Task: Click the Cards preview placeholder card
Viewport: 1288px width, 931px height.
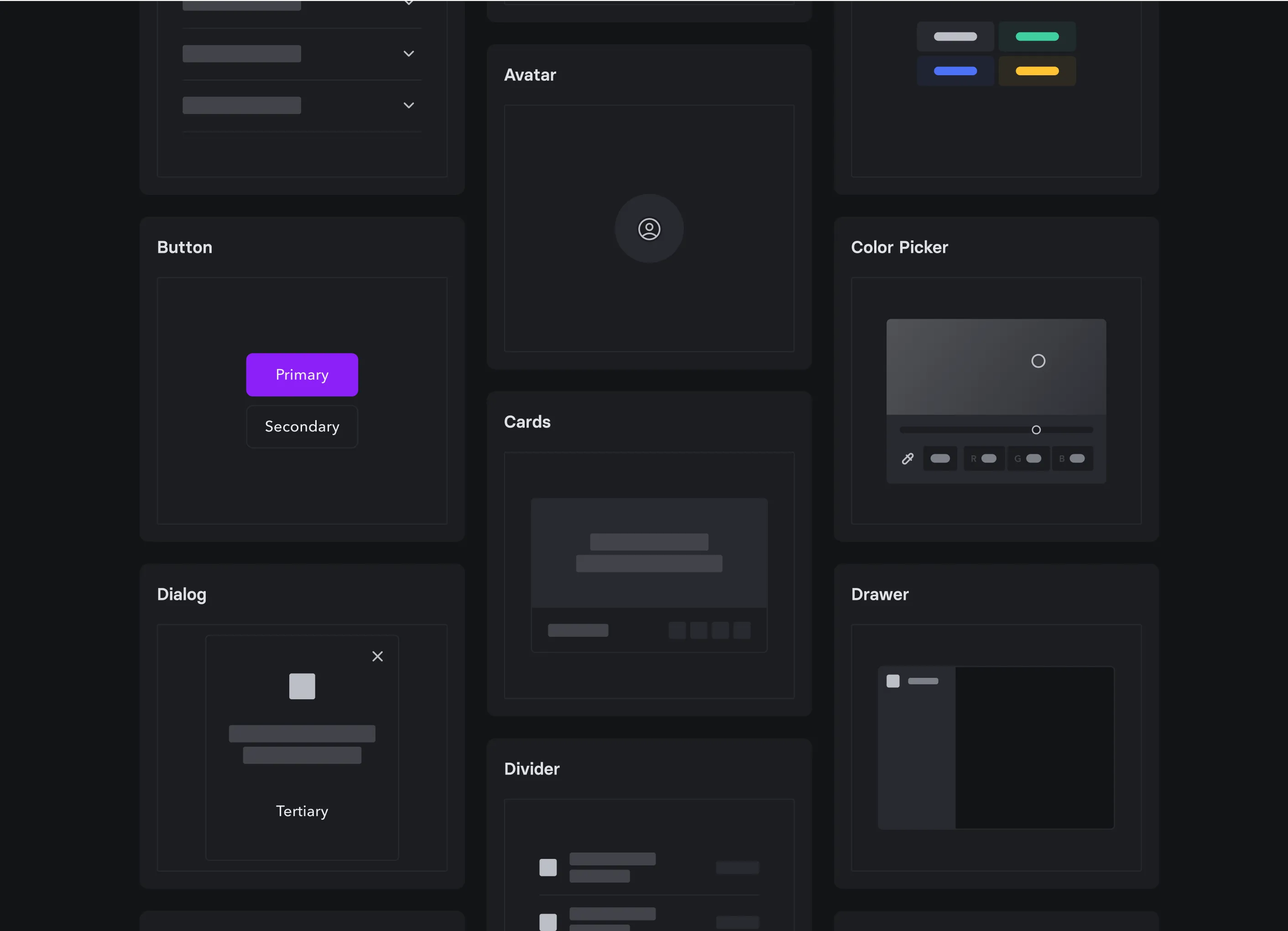Action: (649, 575)
